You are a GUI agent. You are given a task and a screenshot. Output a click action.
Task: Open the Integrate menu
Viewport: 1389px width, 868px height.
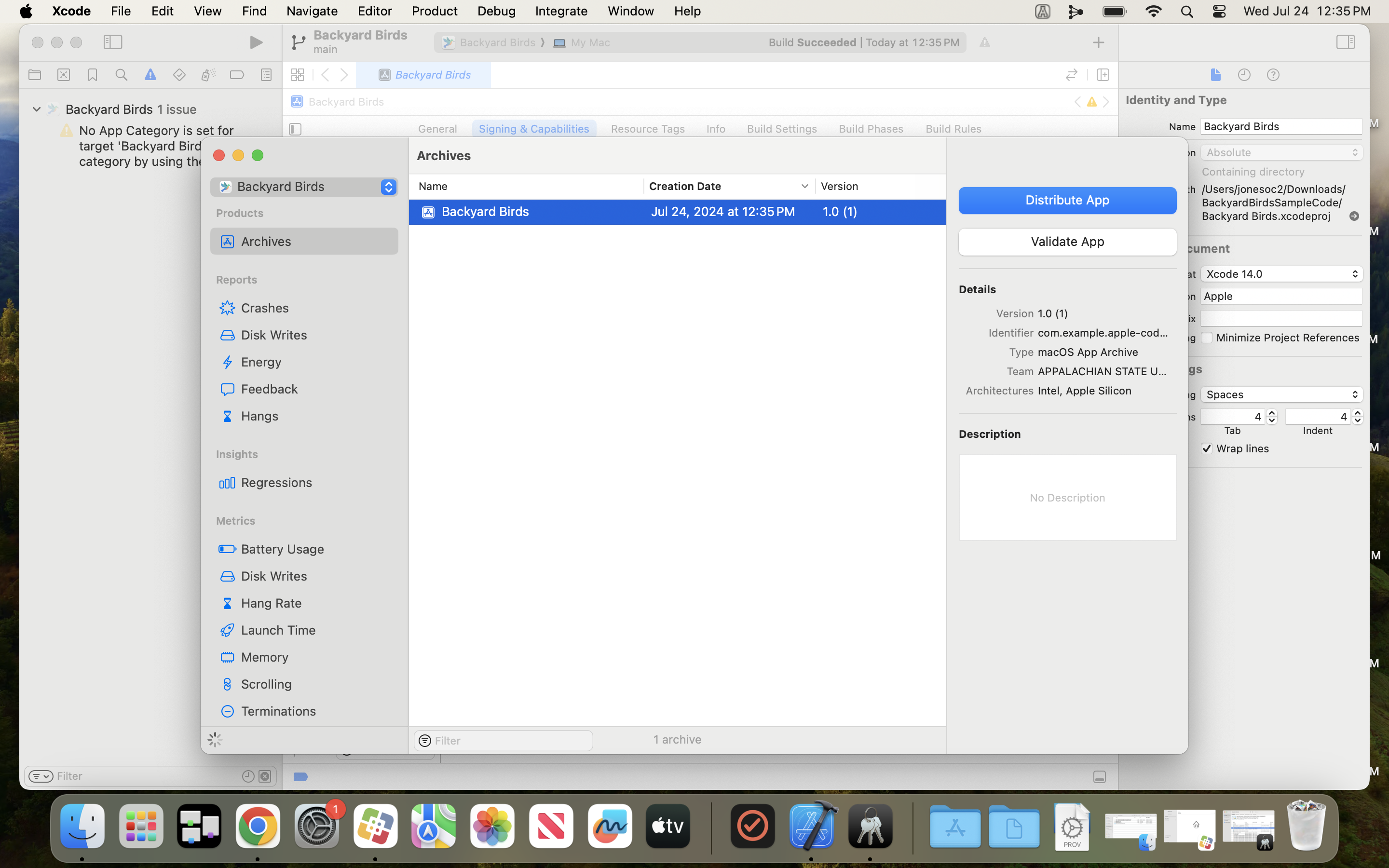tap(561, 11)
